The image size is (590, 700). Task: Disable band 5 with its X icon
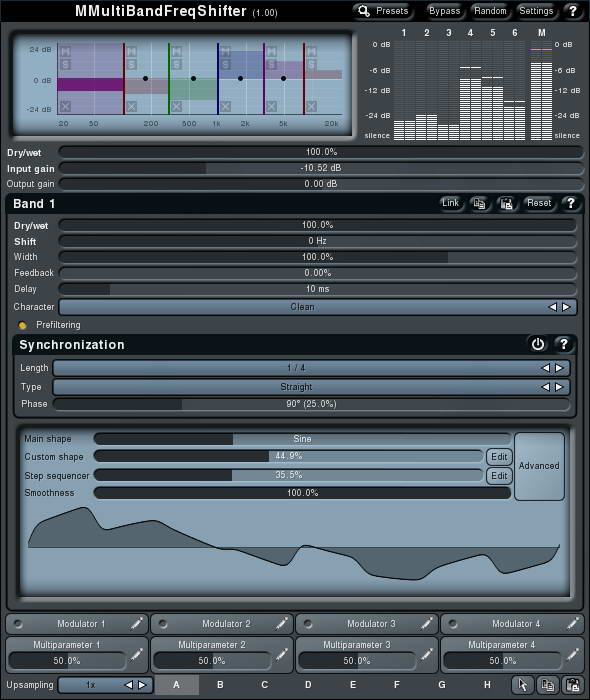pyautogui.click(x=271, y=106)
